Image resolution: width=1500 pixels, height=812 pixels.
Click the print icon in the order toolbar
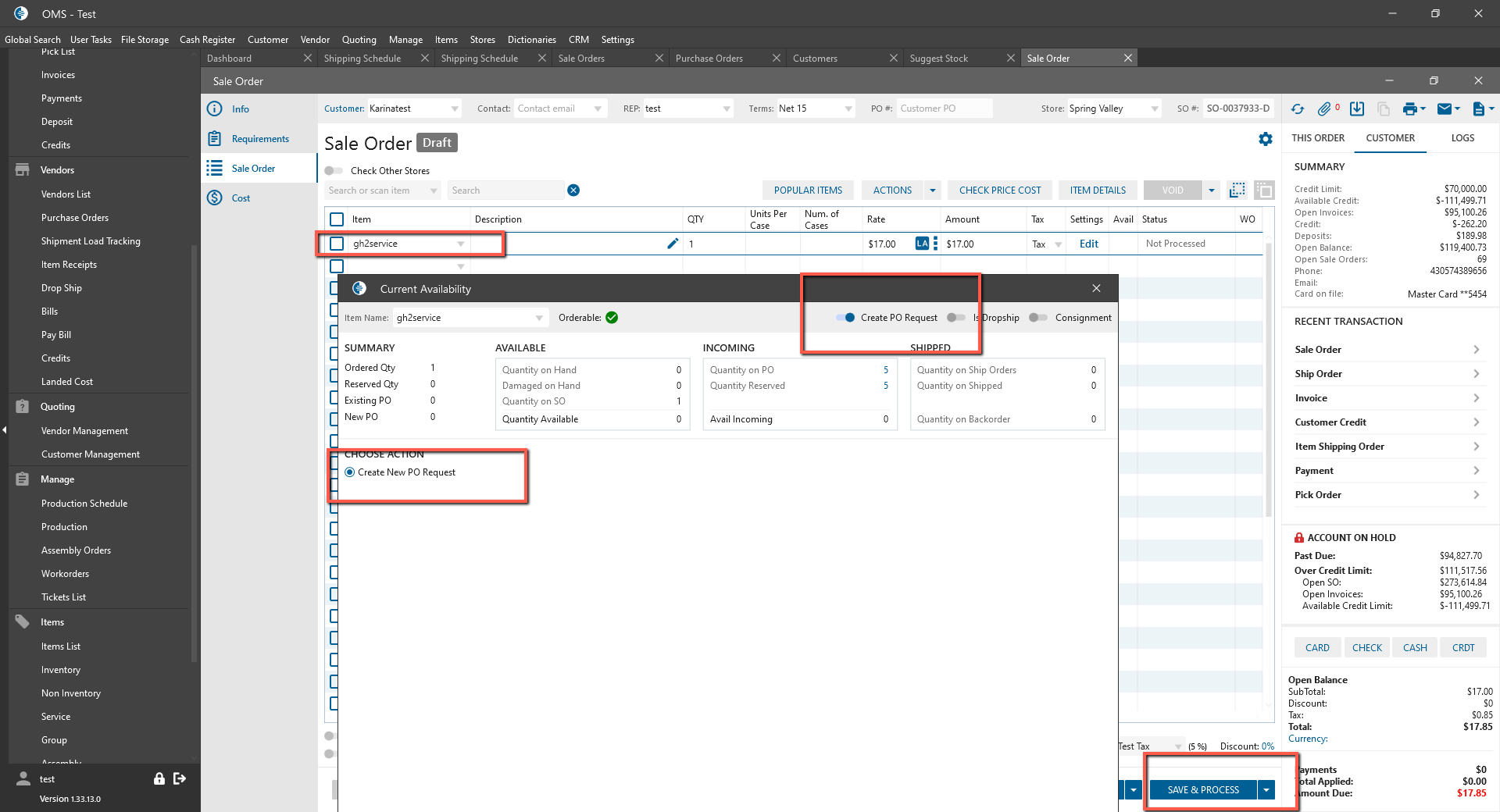tap(1409, 109)
